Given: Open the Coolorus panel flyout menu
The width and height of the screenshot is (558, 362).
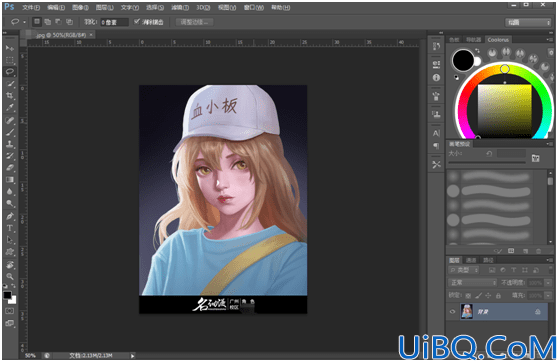Looking at the screenshot, I should click(x=549, y=40).
